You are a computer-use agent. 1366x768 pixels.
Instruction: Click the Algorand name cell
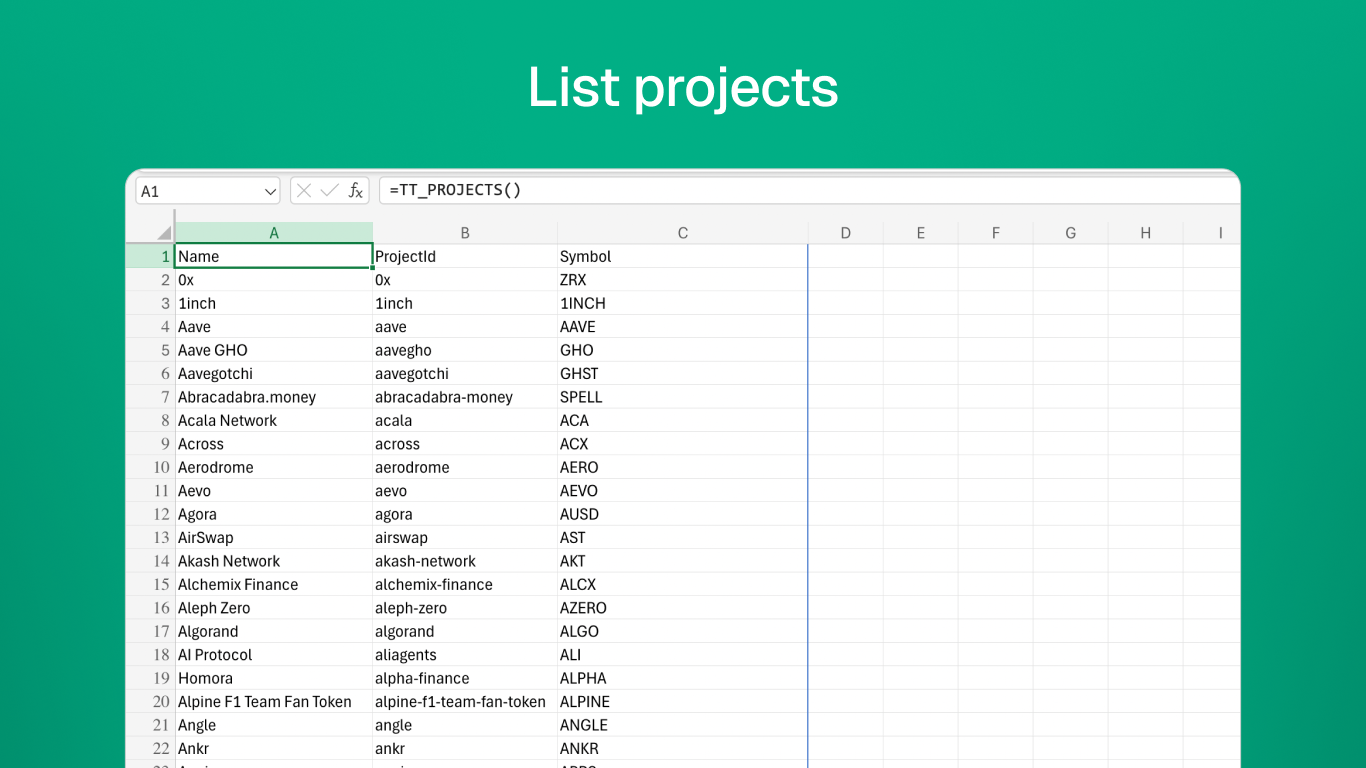pos(274,631)
